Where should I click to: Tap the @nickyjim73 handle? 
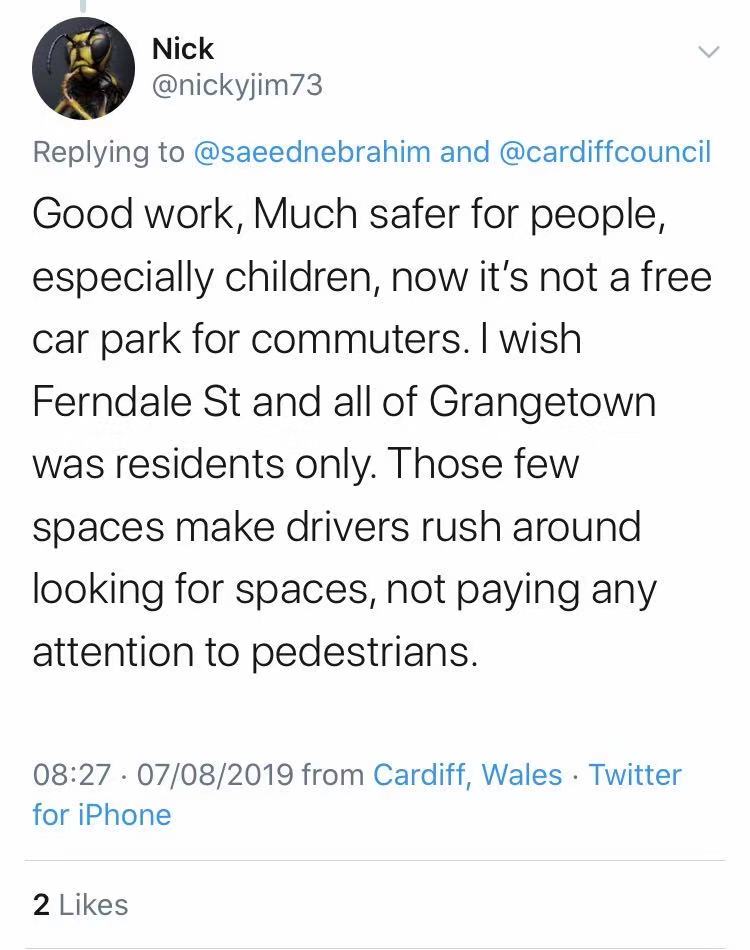click(237, 85)
